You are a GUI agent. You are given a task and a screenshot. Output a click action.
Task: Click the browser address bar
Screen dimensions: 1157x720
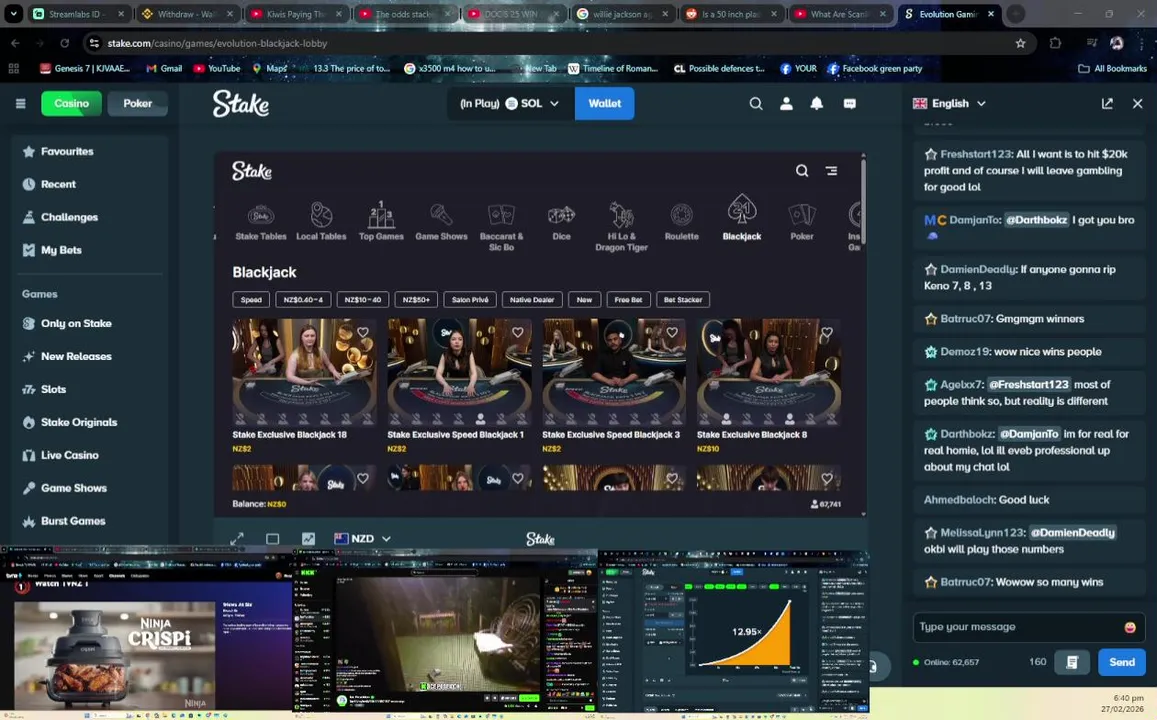553,44
